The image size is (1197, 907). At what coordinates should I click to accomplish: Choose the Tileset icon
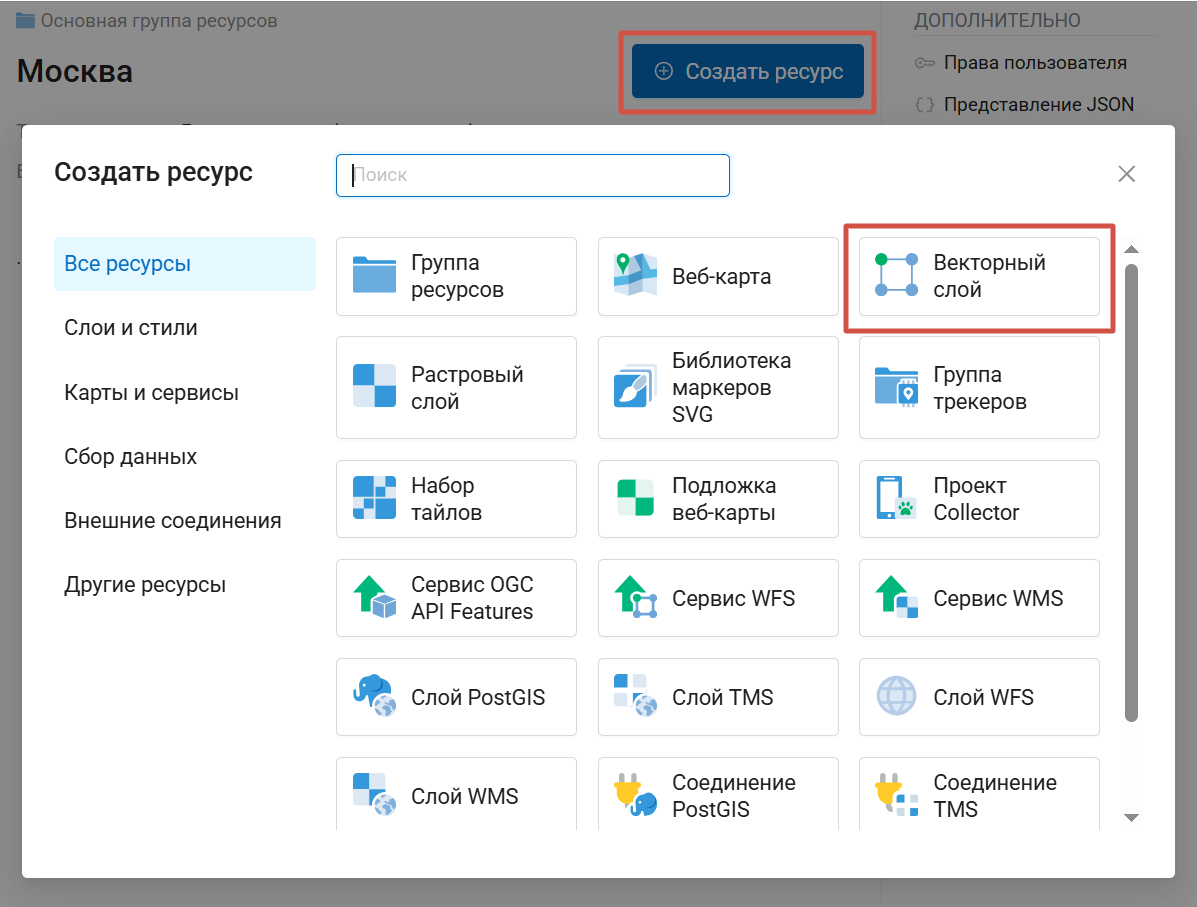(x=374, y=499)
